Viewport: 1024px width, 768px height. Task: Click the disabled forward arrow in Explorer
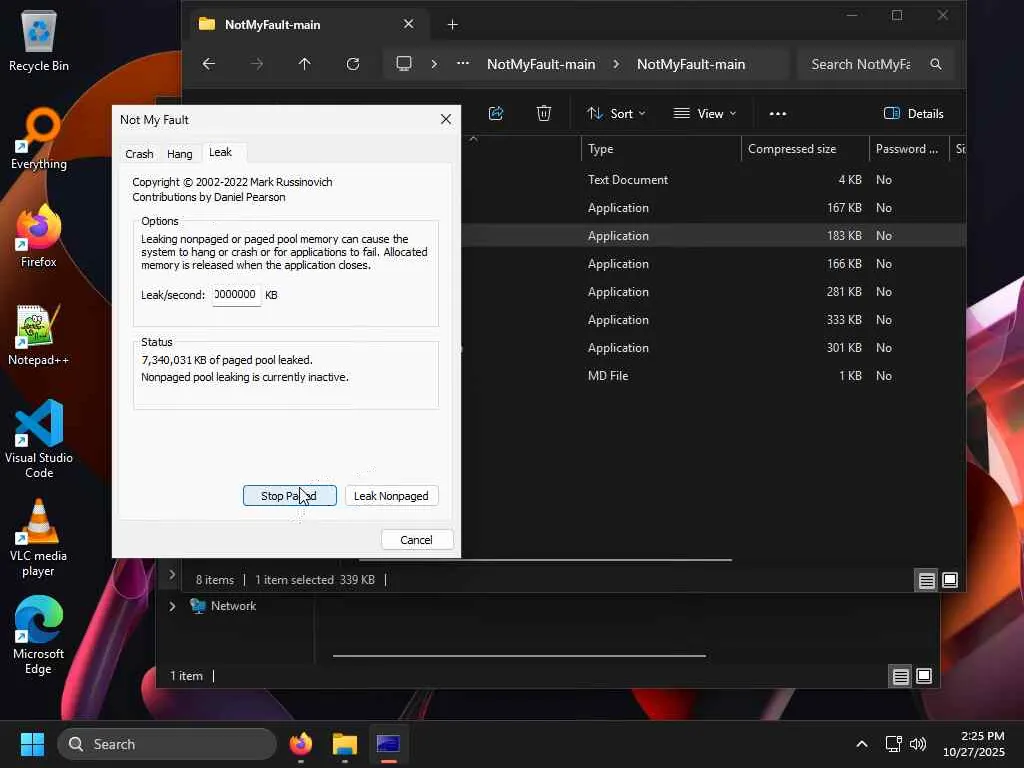(x=257, y=64)
